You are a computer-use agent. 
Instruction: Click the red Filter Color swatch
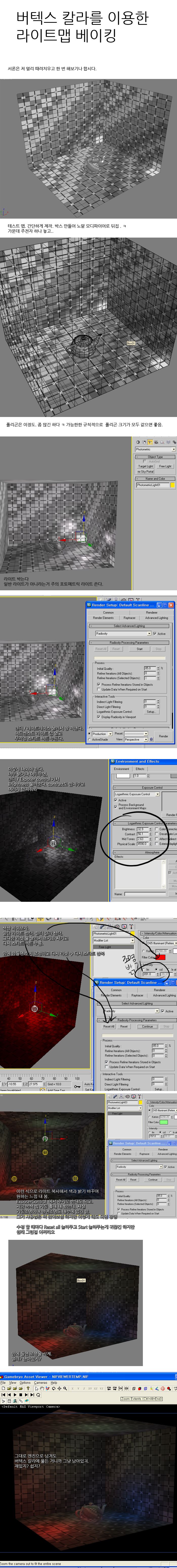[161, 957]
